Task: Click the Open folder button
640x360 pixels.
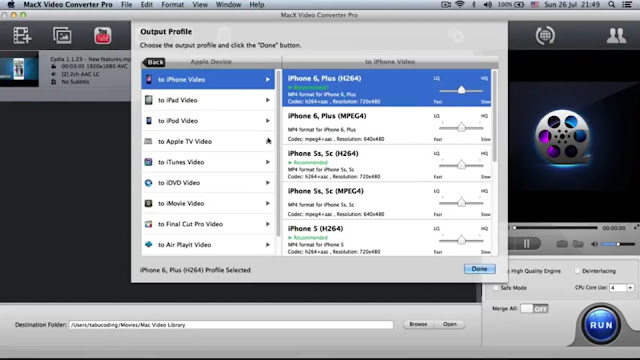Action: tap(450, 324)
